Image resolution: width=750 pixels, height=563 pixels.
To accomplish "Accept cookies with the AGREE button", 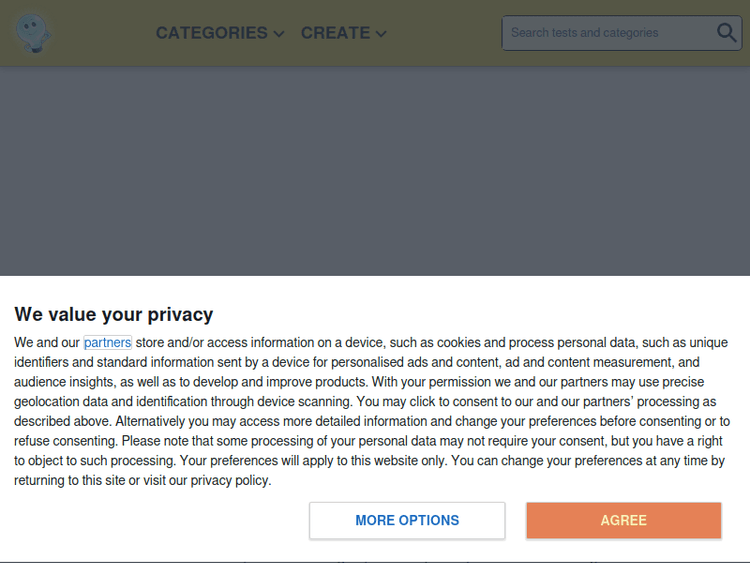I will pos(623,520).
